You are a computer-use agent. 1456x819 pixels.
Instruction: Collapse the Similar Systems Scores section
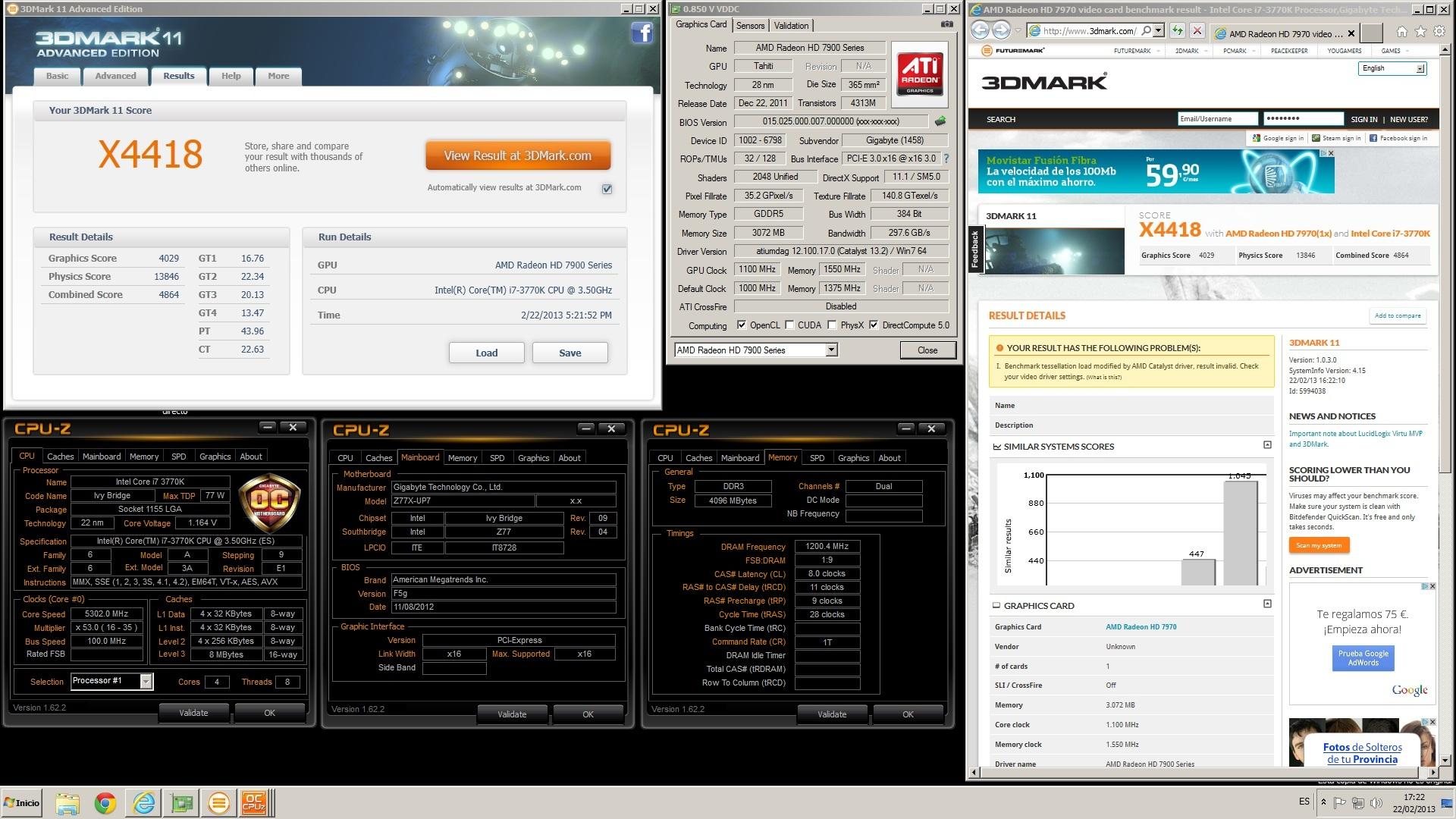pos(1267,445)
